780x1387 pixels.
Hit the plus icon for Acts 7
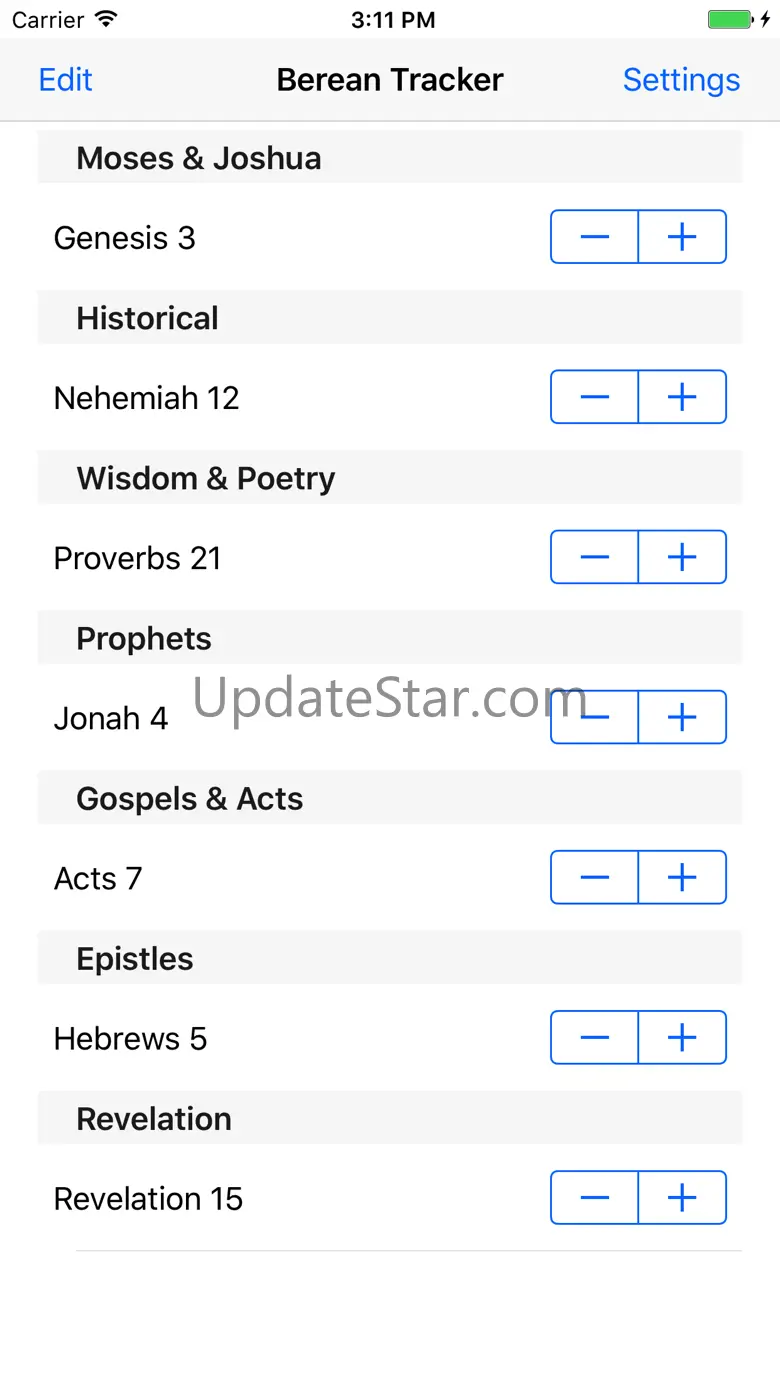[682, 877]
